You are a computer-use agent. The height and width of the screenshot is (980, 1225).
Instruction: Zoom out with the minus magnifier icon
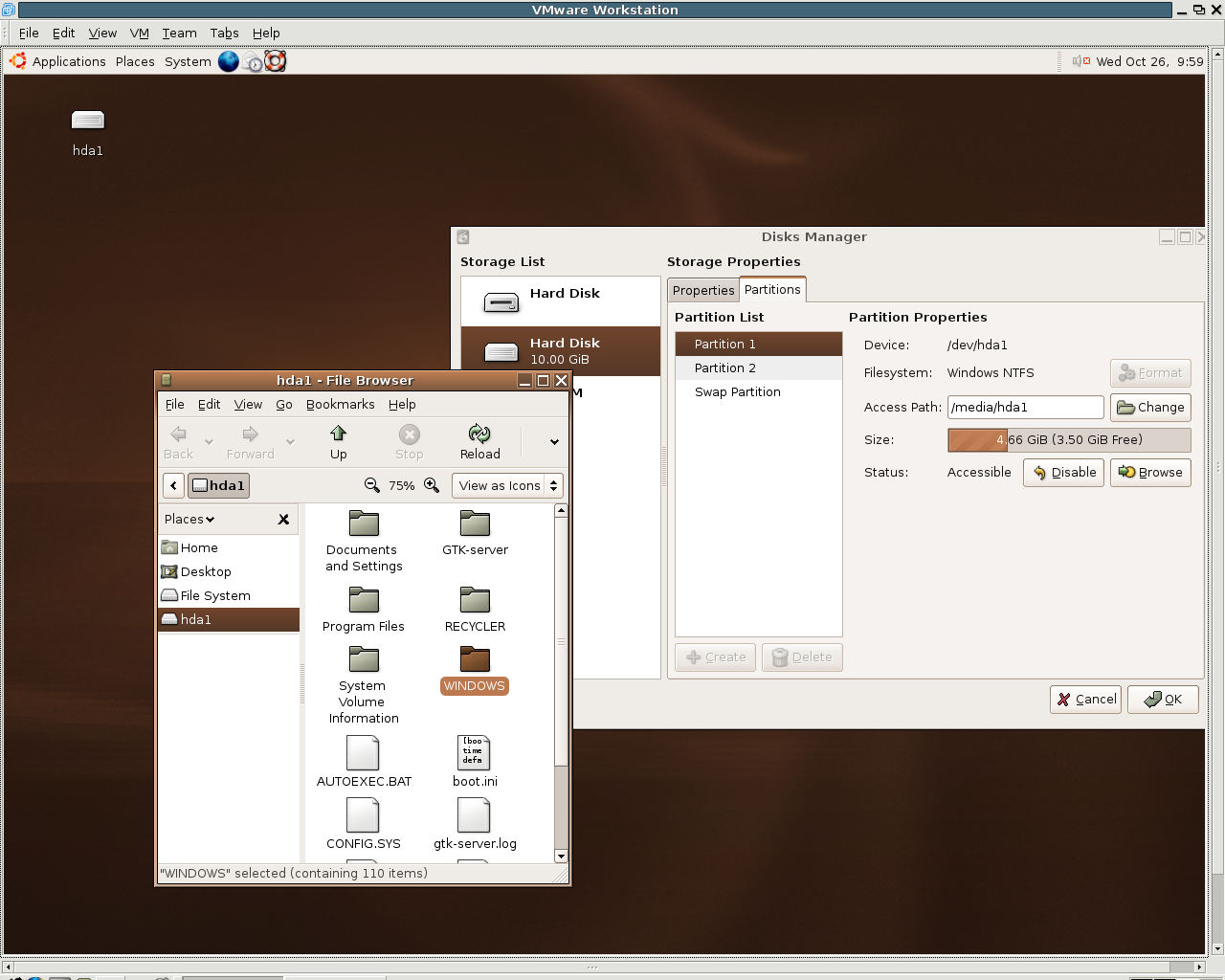point(372,485)
